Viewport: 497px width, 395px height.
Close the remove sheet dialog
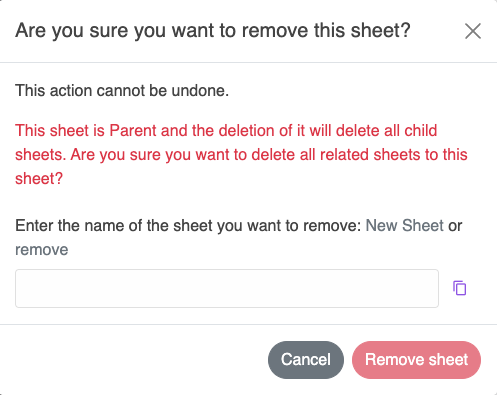[x=473, y=31]
